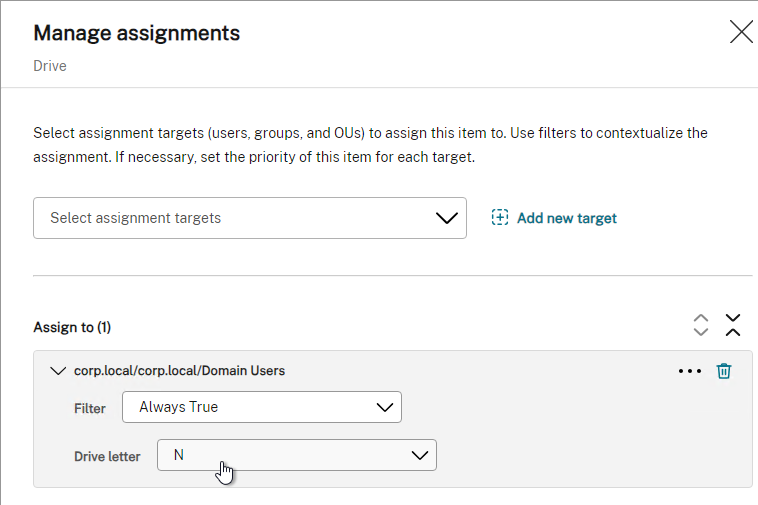Delete the Domain Users assignment with trash icon
758x505 pixels.
[x=724, y=371]
